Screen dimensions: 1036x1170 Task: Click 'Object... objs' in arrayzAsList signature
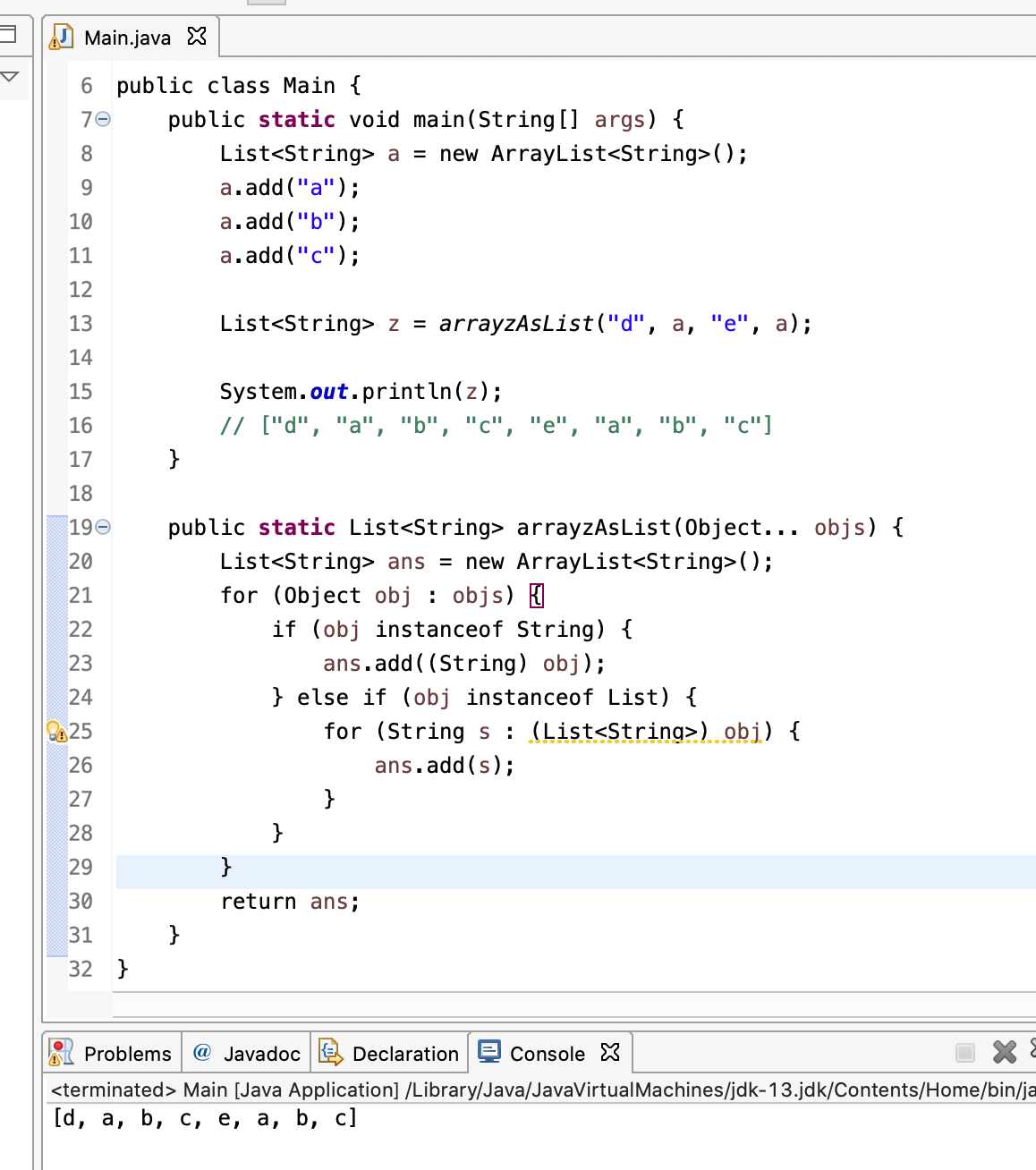click(x=775, y=528)
